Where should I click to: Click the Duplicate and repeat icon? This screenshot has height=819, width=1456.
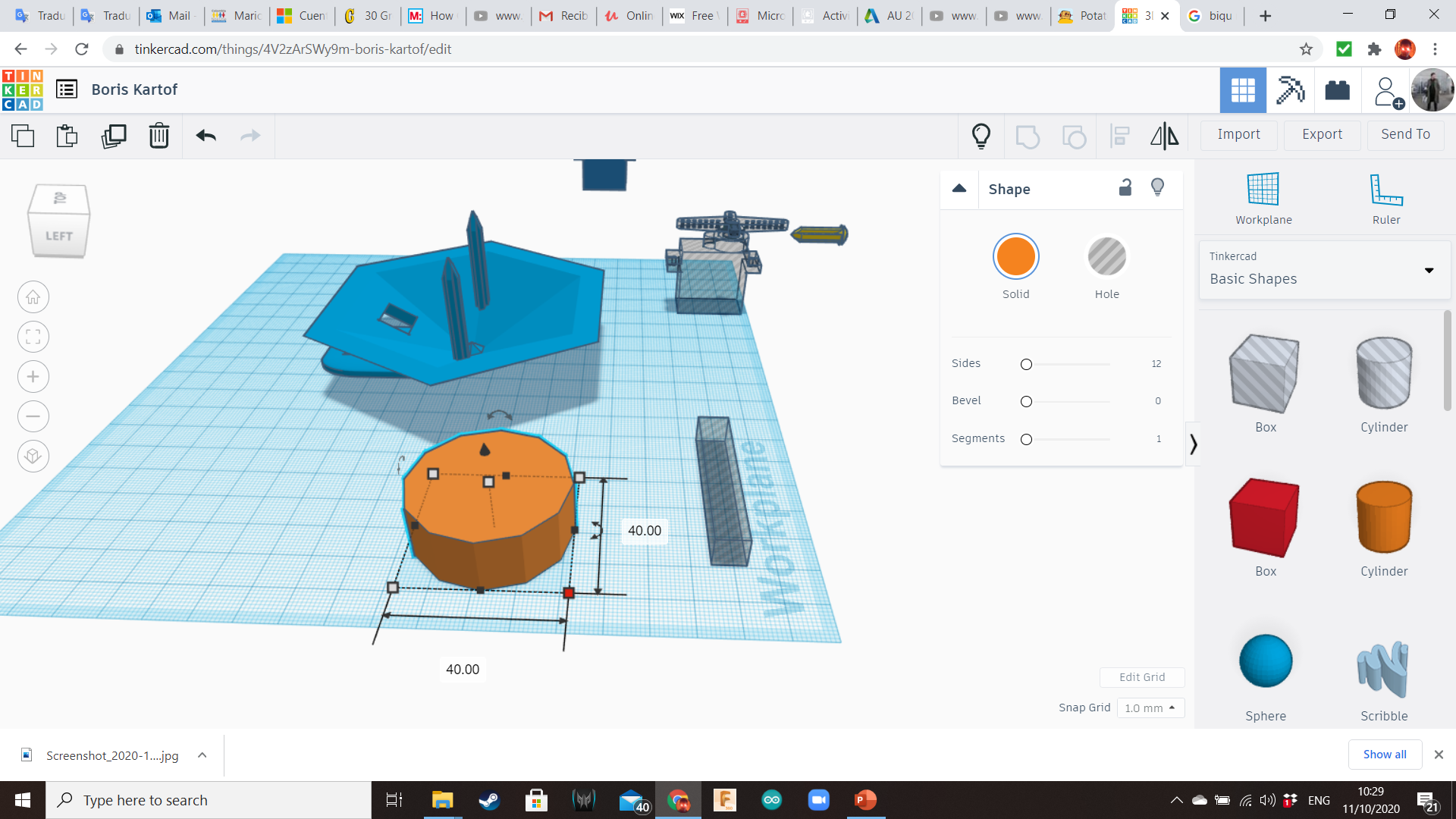pos(114,136)
